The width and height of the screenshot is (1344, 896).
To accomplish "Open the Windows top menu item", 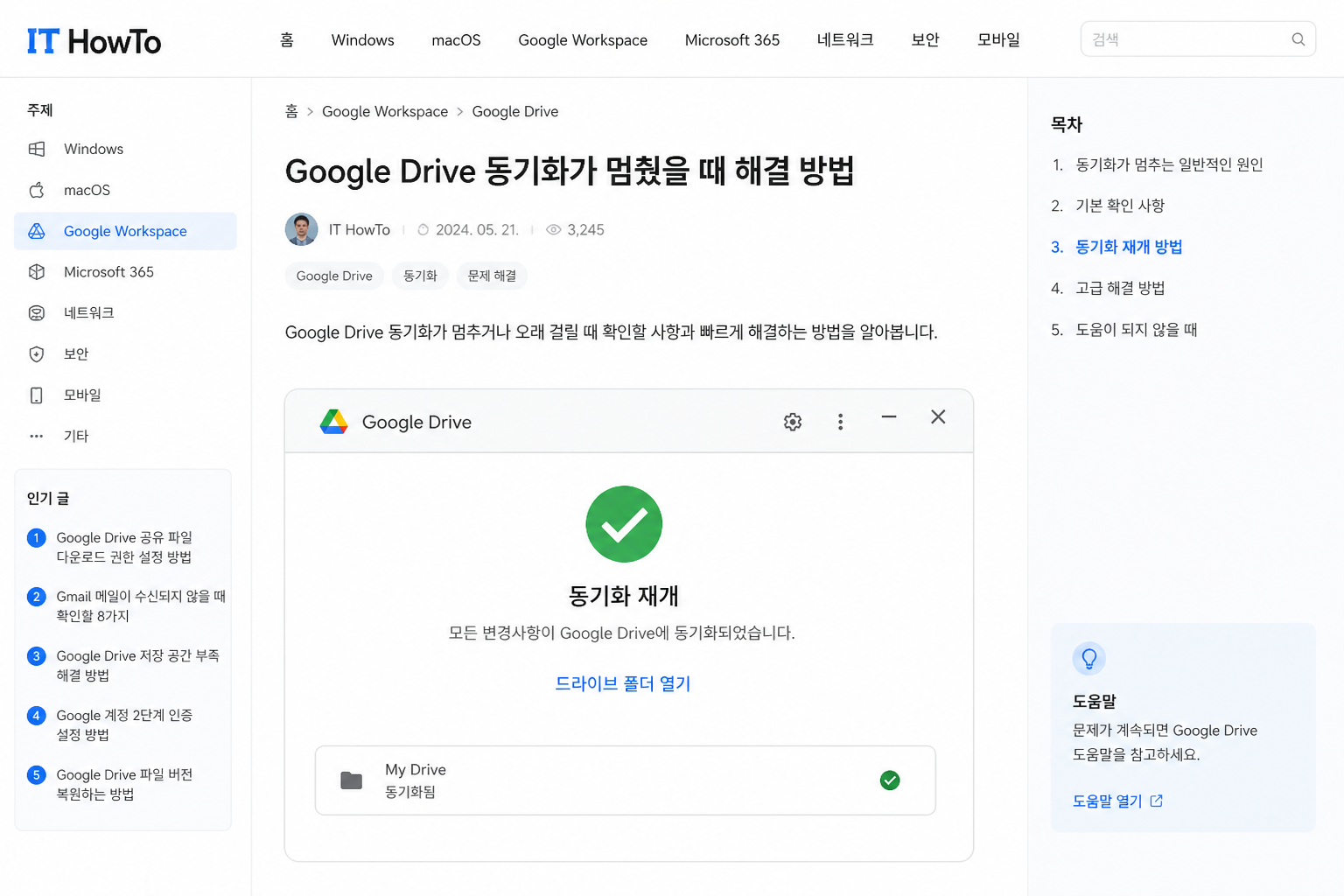I will tap(363, 40).
